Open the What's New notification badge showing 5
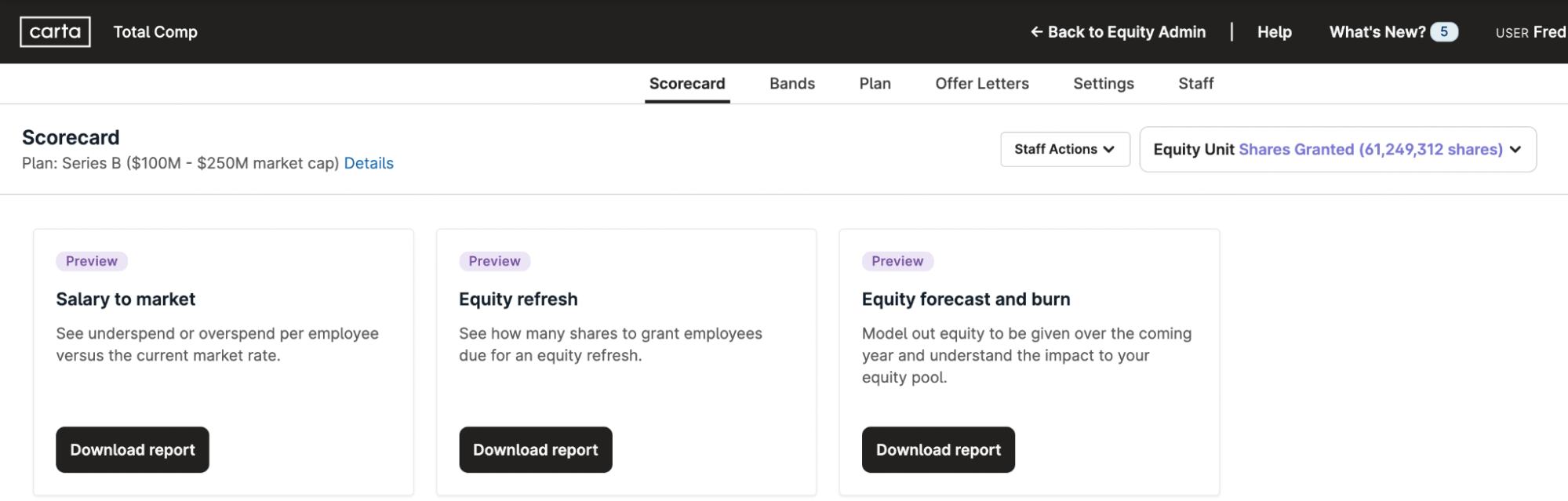 [x=1443, y=31]
